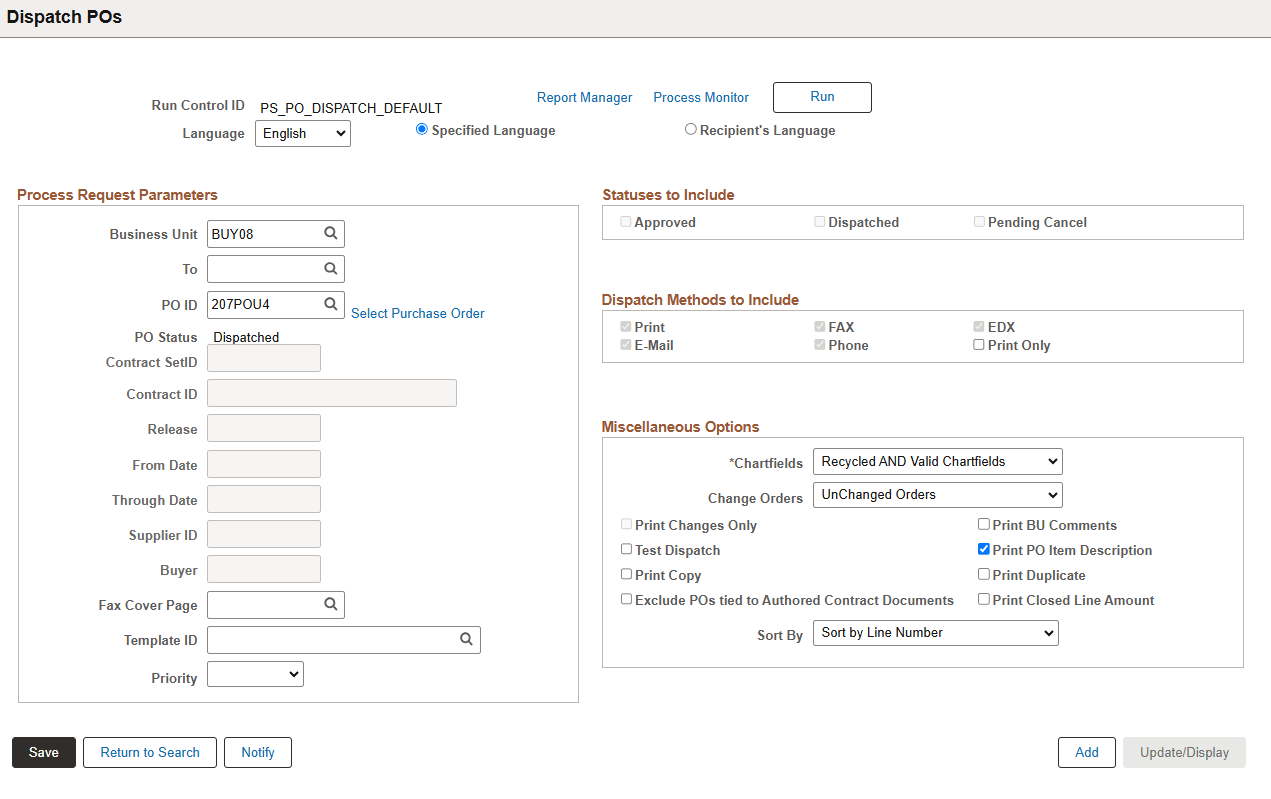The image size is (1271, 799).
Task: Open the Sort By dropdown list
Action: coord(935,632)
